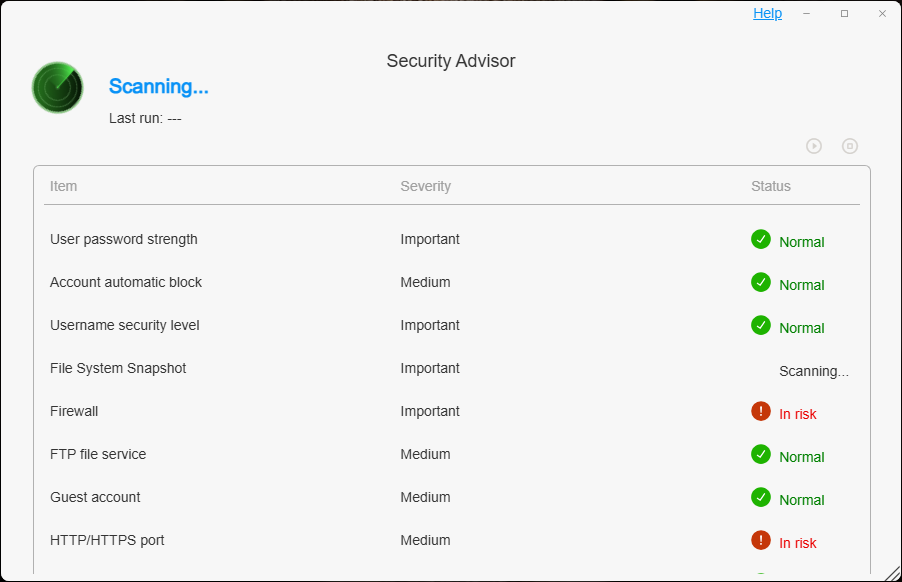Select the Guest account item
This screenshot has width=902, height=582.
[x=95, y=497]
